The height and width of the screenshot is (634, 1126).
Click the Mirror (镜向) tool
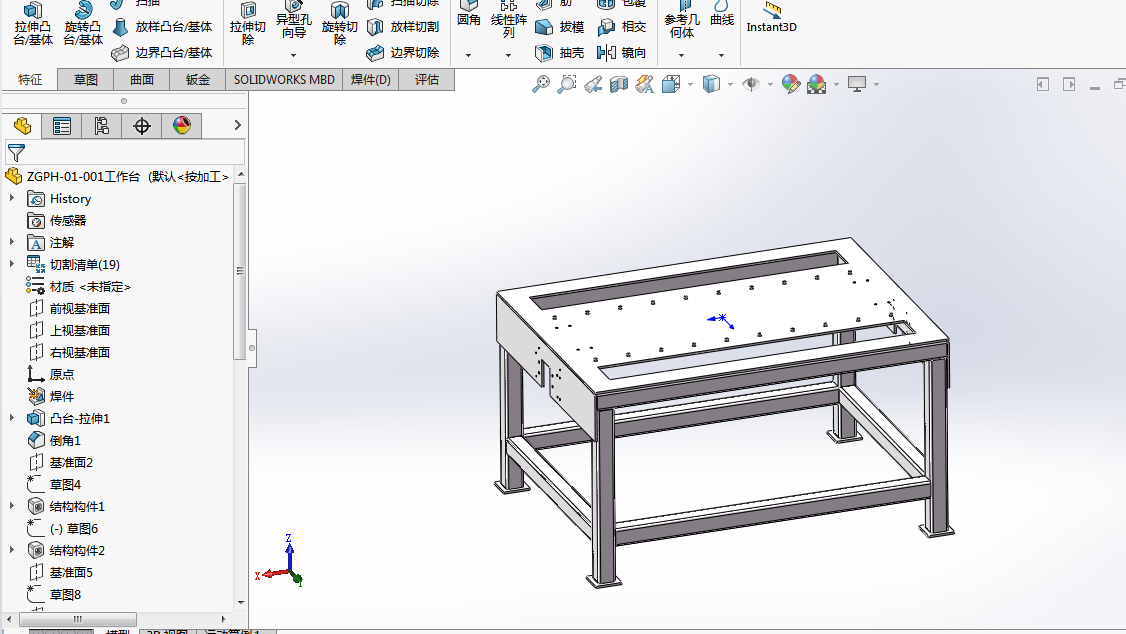[622, 52]
